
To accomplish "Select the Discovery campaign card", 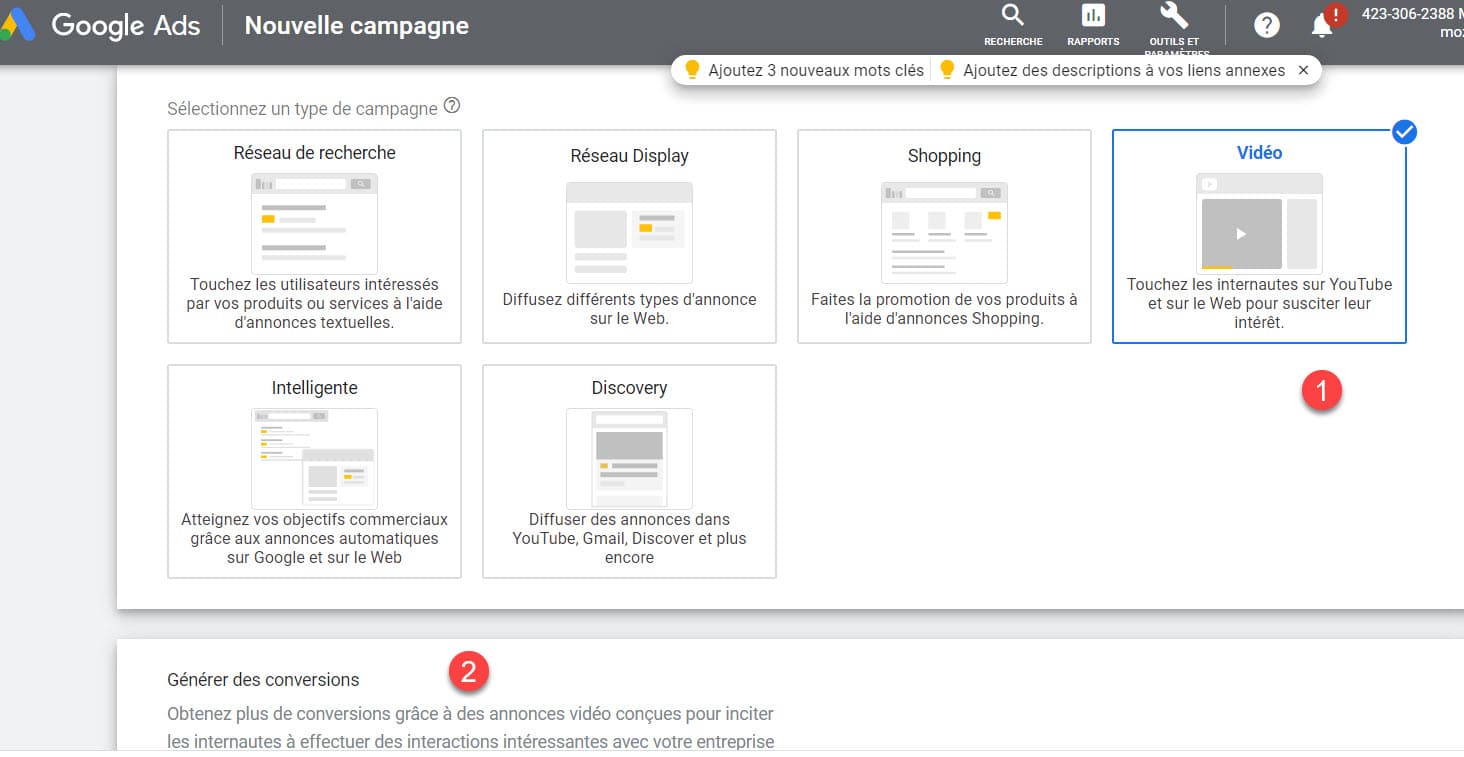I will click(629, 471).
